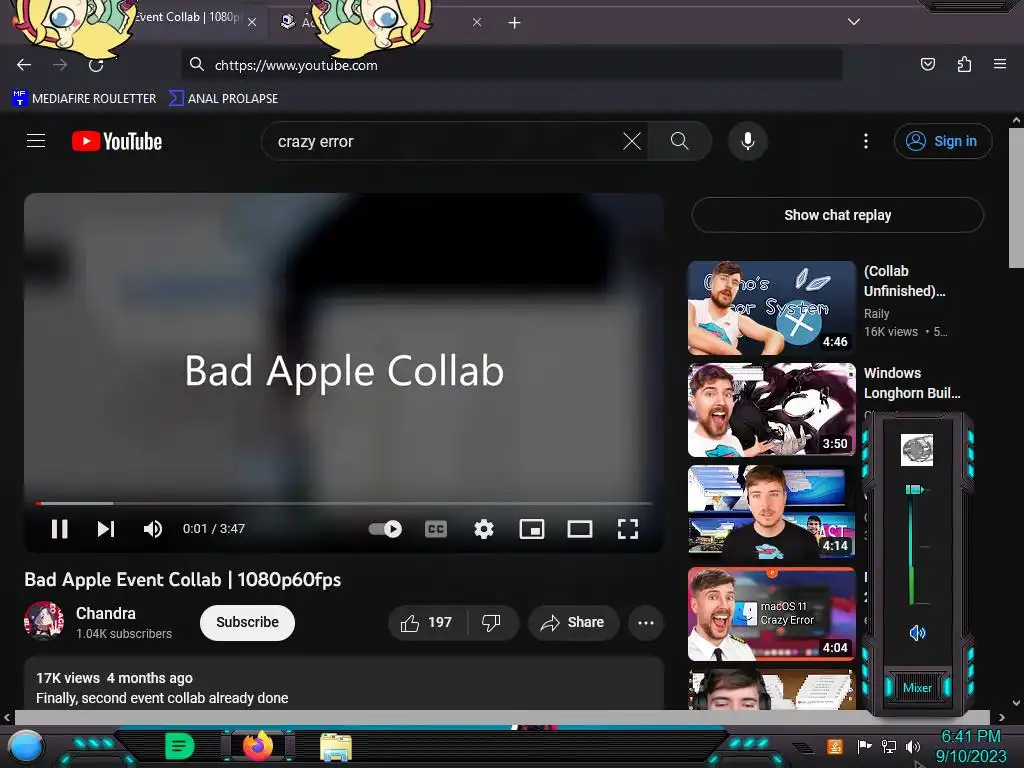Mute the video player volume

[x=153, y=529]
